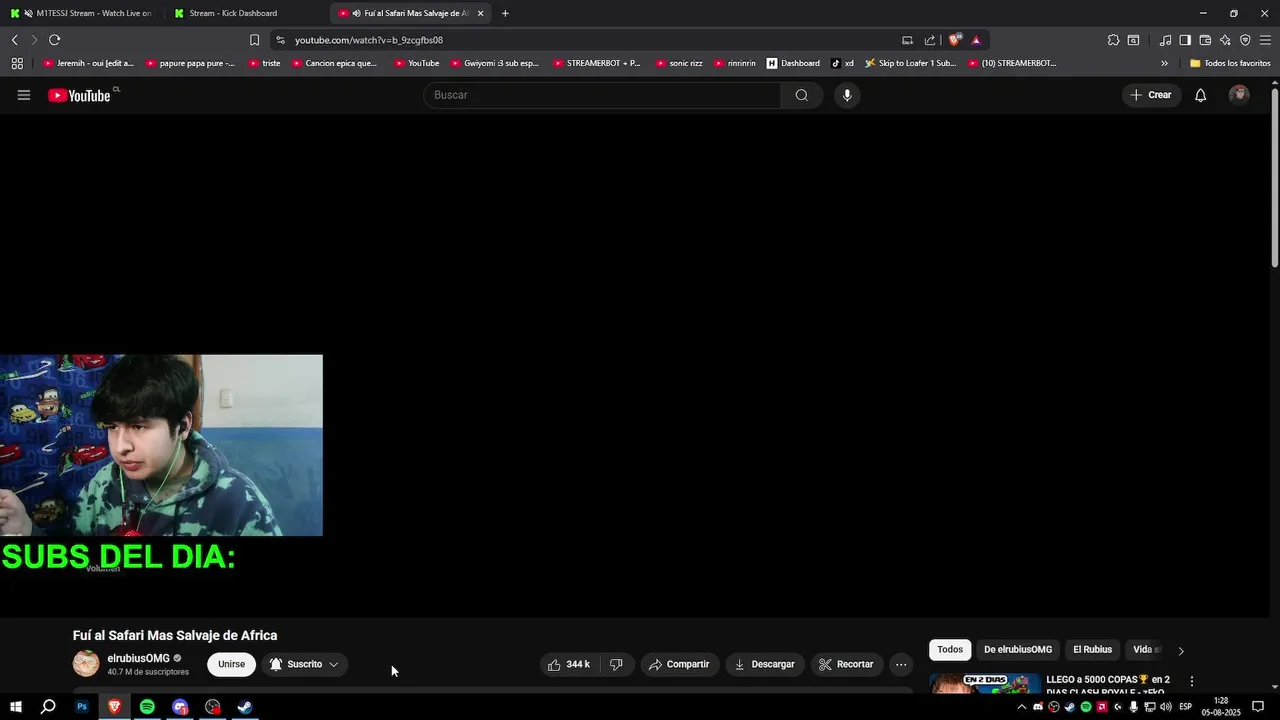Image resolution: width=1280 pixels, height=720 pixels.
Task: Open the extensions puzzle icon
Action: pyautogui.click(x=1113, y=40)
